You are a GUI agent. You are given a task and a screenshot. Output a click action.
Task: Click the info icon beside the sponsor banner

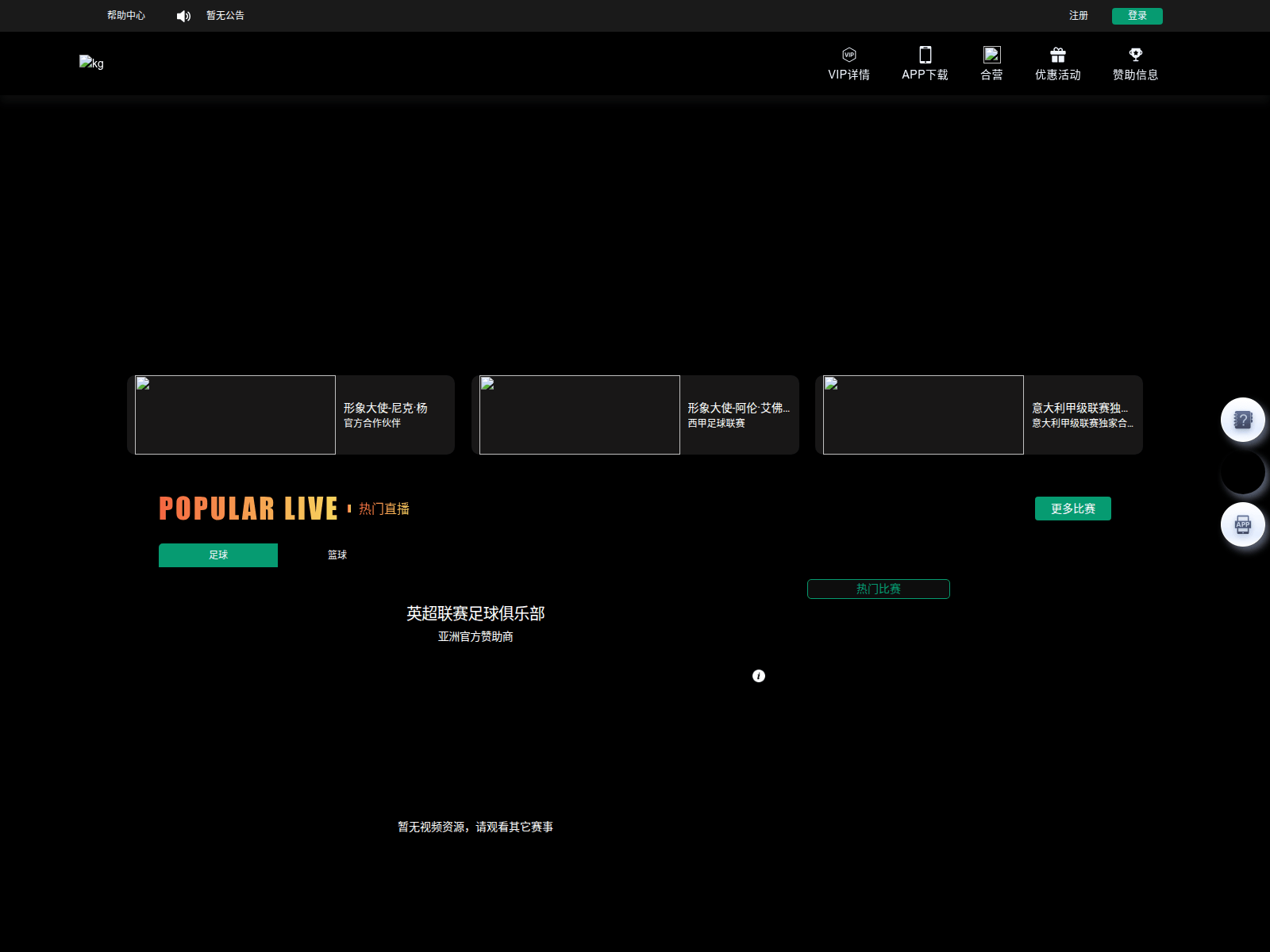[x=758, y=676]
